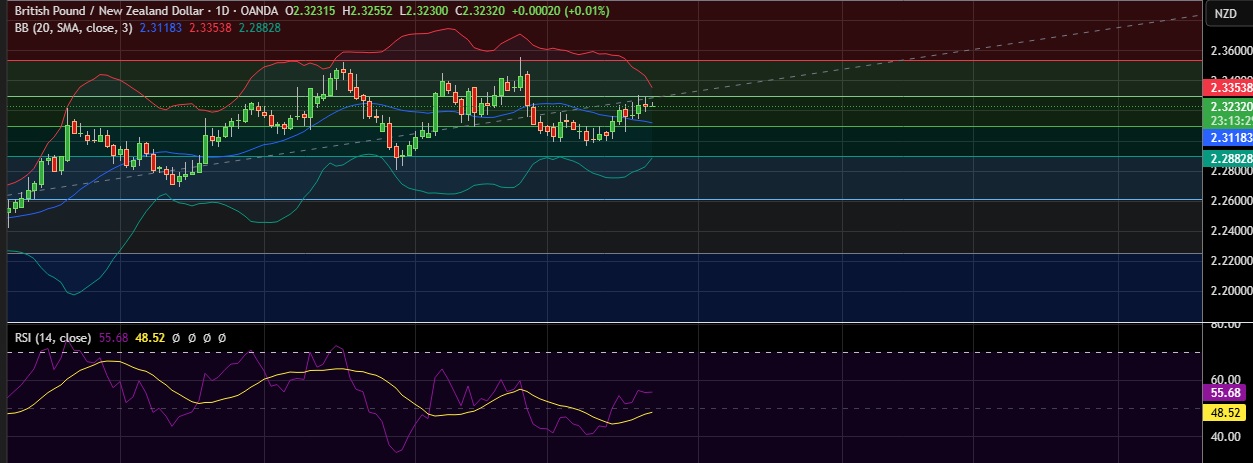Viewport: 1253px width, 463px height.
Task: Click the close value C2.32320 in the header
Action: 478,10
